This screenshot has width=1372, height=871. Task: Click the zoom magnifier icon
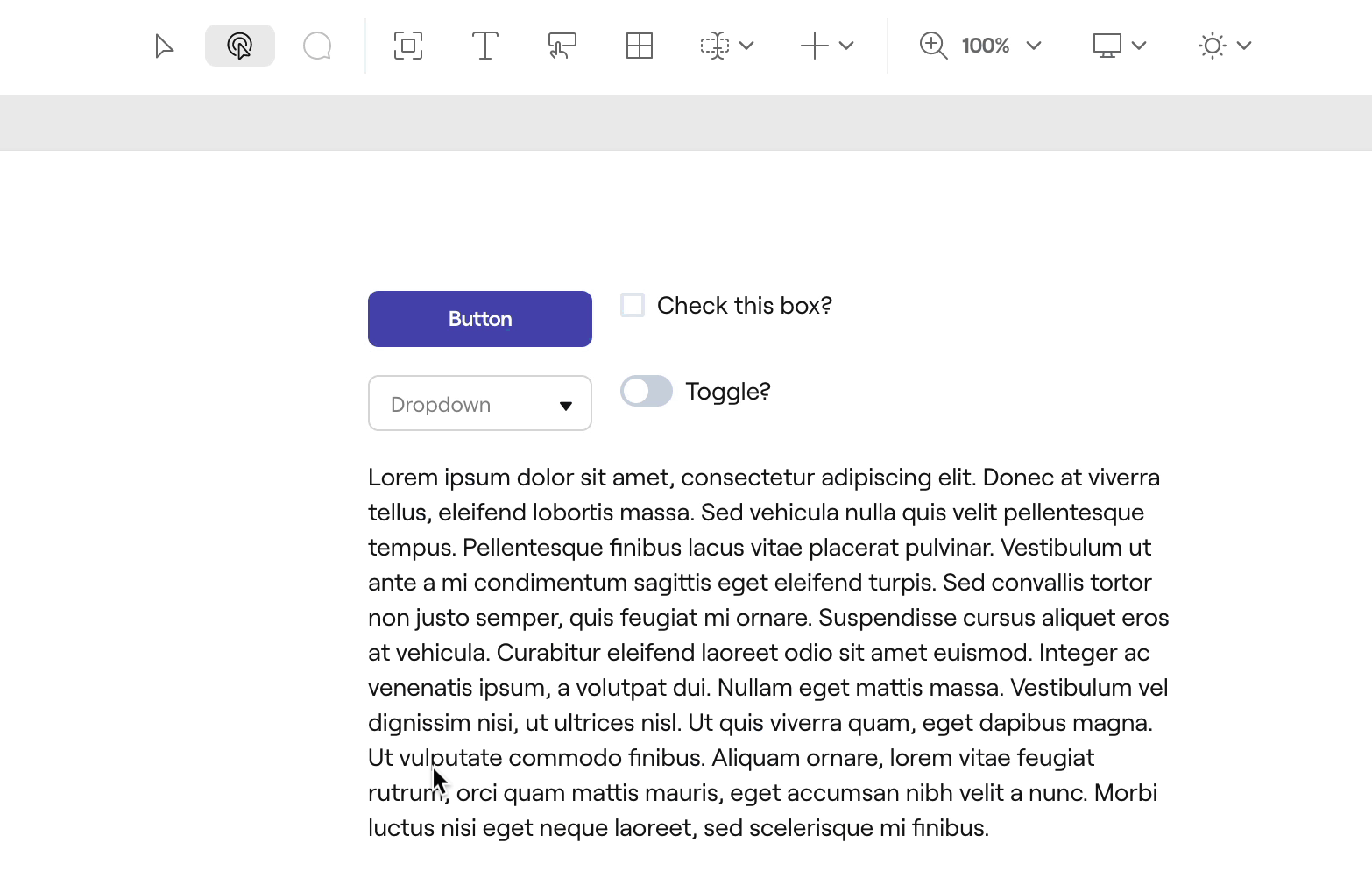(x=934, y=46)
